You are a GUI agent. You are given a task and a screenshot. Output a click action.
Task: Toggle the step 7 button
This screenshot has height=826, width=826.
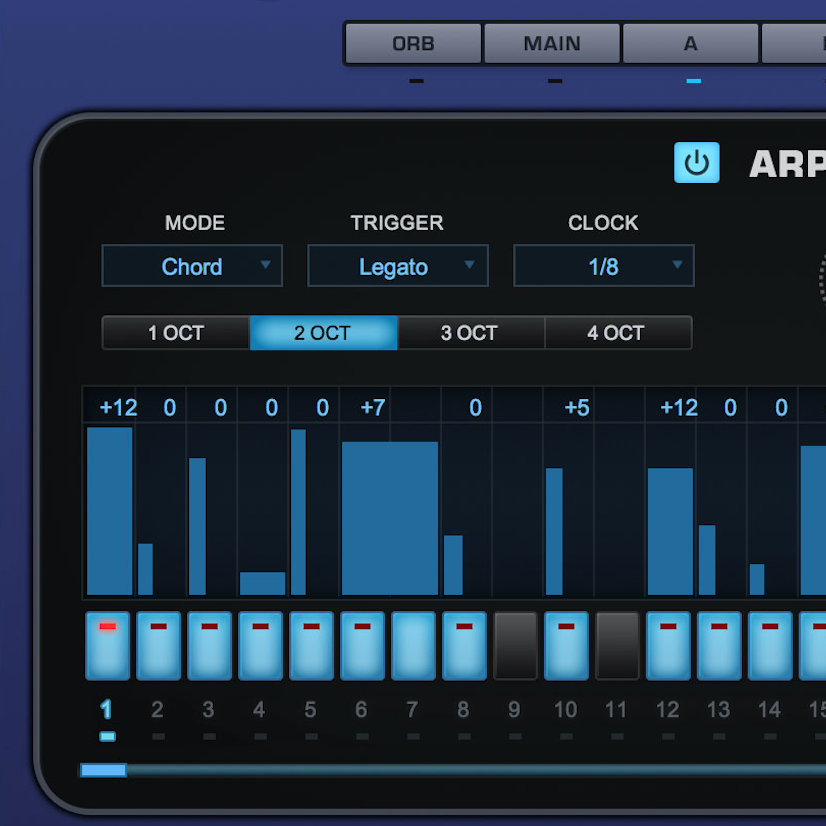(x=413, y=646)
